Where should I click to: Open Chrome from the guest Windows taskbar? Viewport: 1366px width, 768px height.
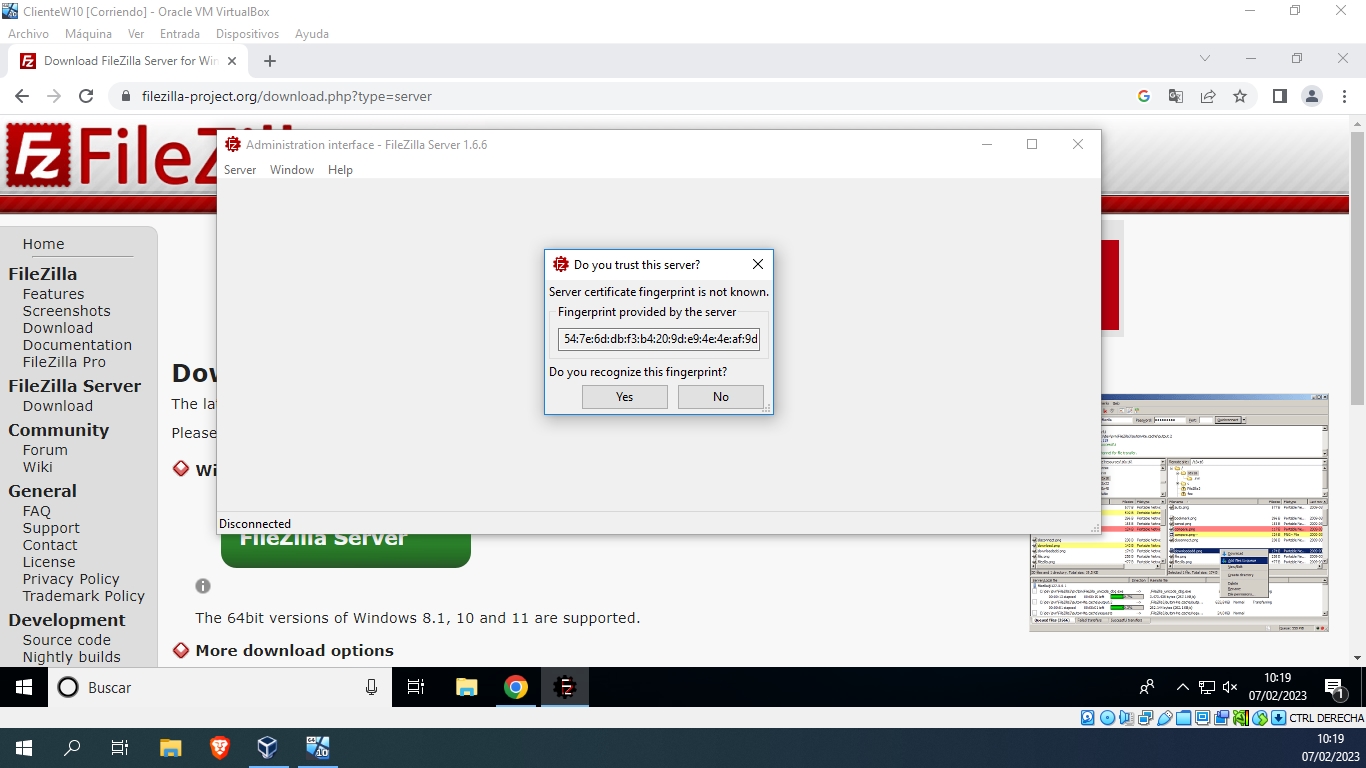[516, 687]
